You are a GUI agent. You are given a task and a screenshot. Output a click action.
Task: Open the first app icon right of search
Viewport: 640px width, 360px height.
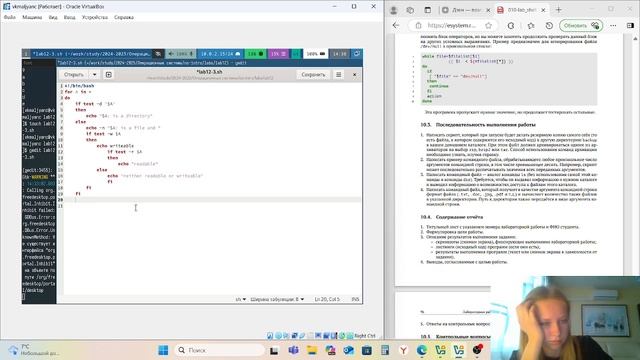tap(274, 350)
